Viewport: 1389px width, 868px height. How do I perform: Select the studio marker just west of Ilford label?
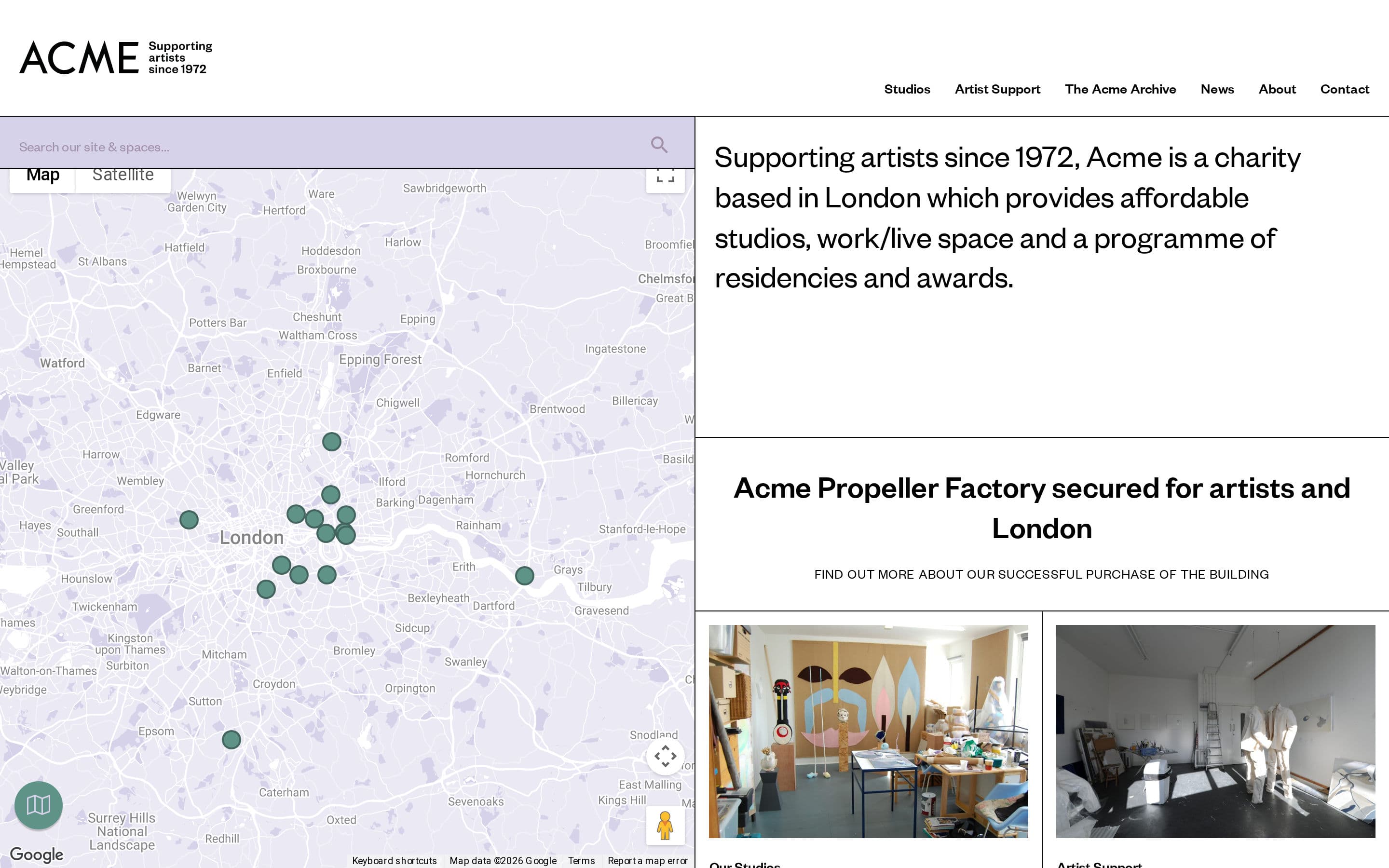pyautogui.click(x=330, y=494)
